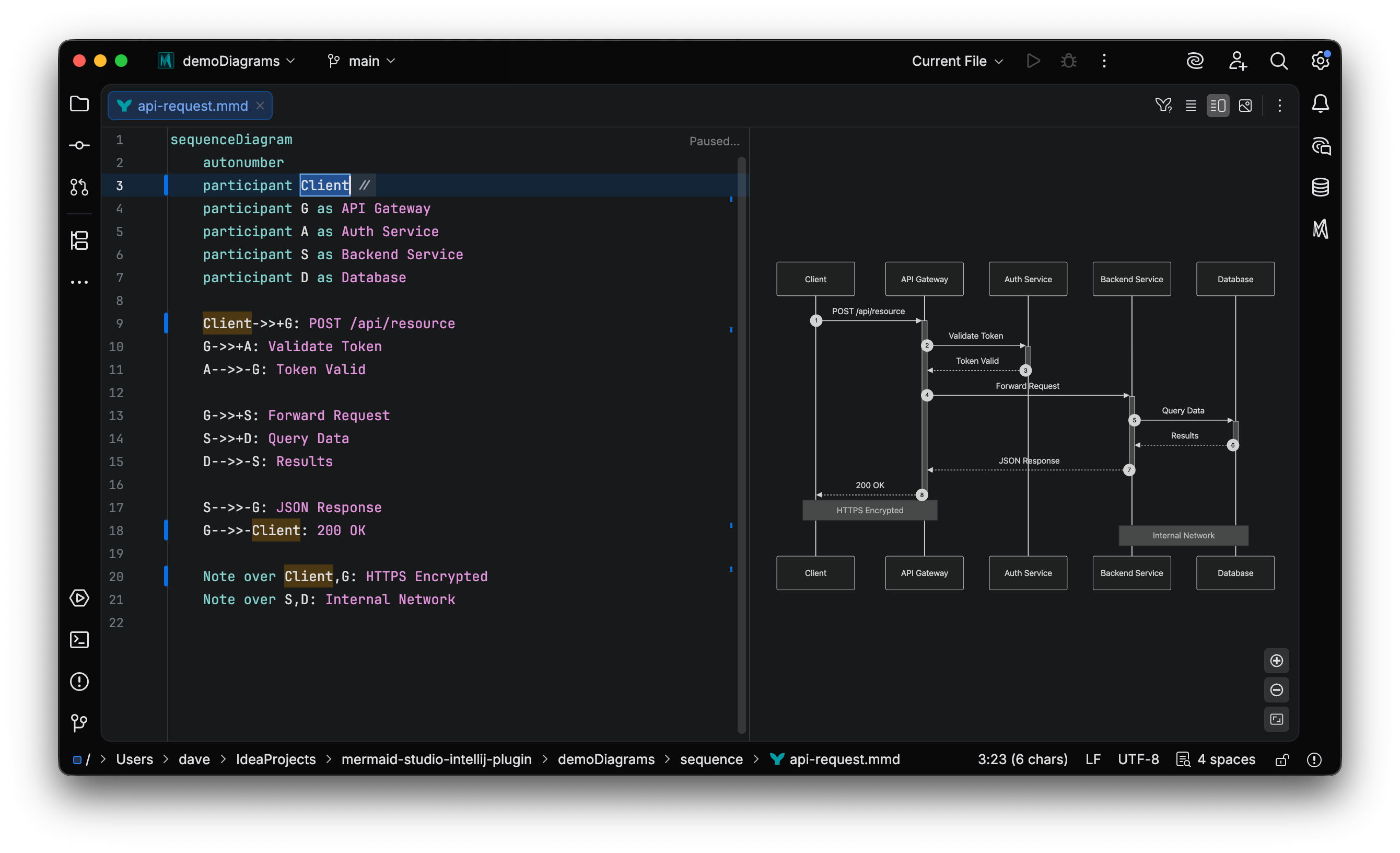The width and height of the screenshot is (1400, 853).
Task: Click api-request.mmd in breadcrumb
Action: [835, 760]
